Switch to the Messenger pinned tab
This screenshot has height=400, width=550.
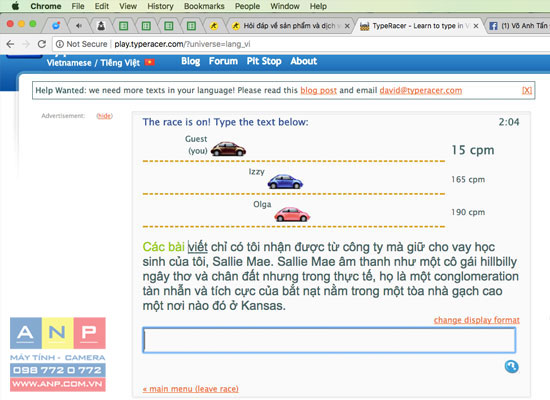point(56,26)
